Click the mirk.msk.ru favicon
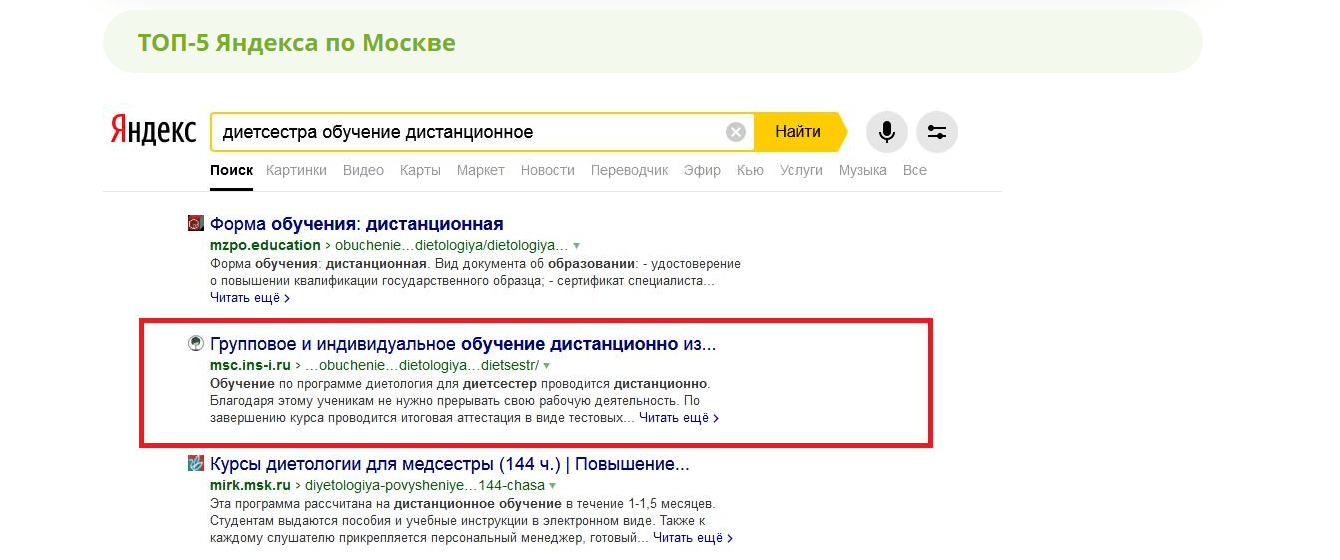This screenshot has width=1340, height=560. tap(196, 464)
